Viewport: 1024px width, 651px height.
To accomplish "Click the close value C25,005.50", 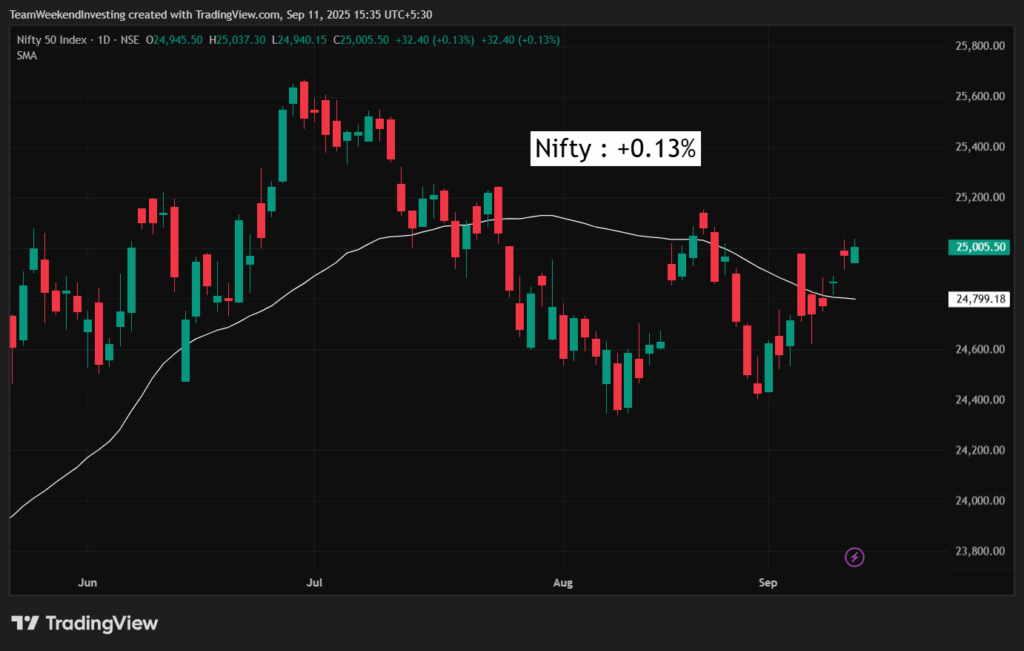I will pos(361,40).
